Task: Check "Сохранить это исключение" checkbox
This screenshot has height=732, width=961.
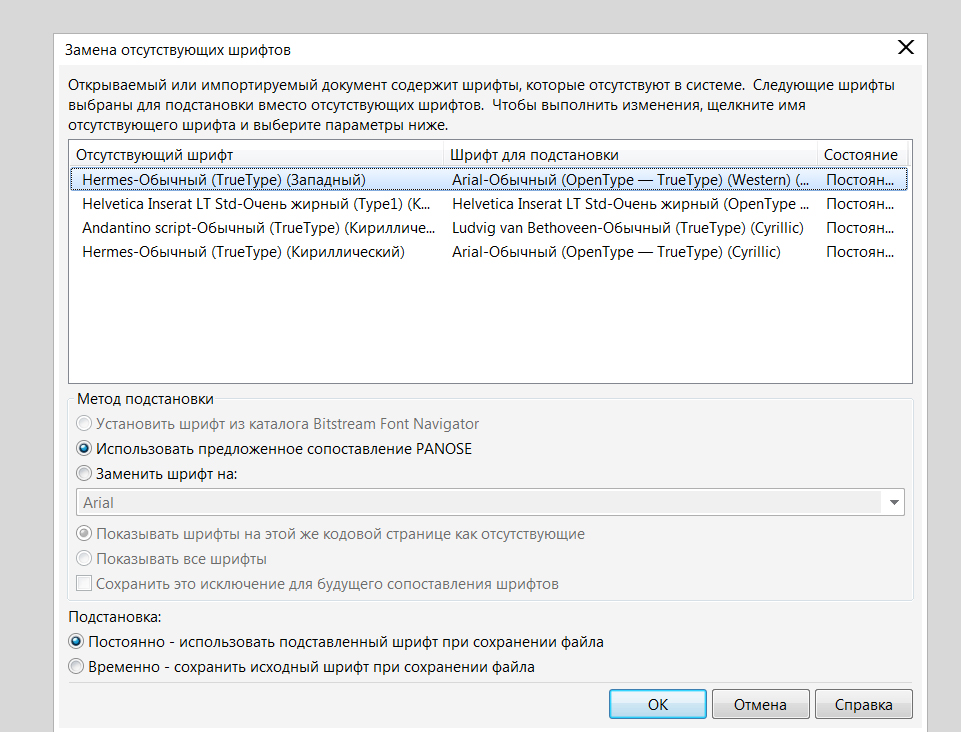Action: tap(84, 583)
